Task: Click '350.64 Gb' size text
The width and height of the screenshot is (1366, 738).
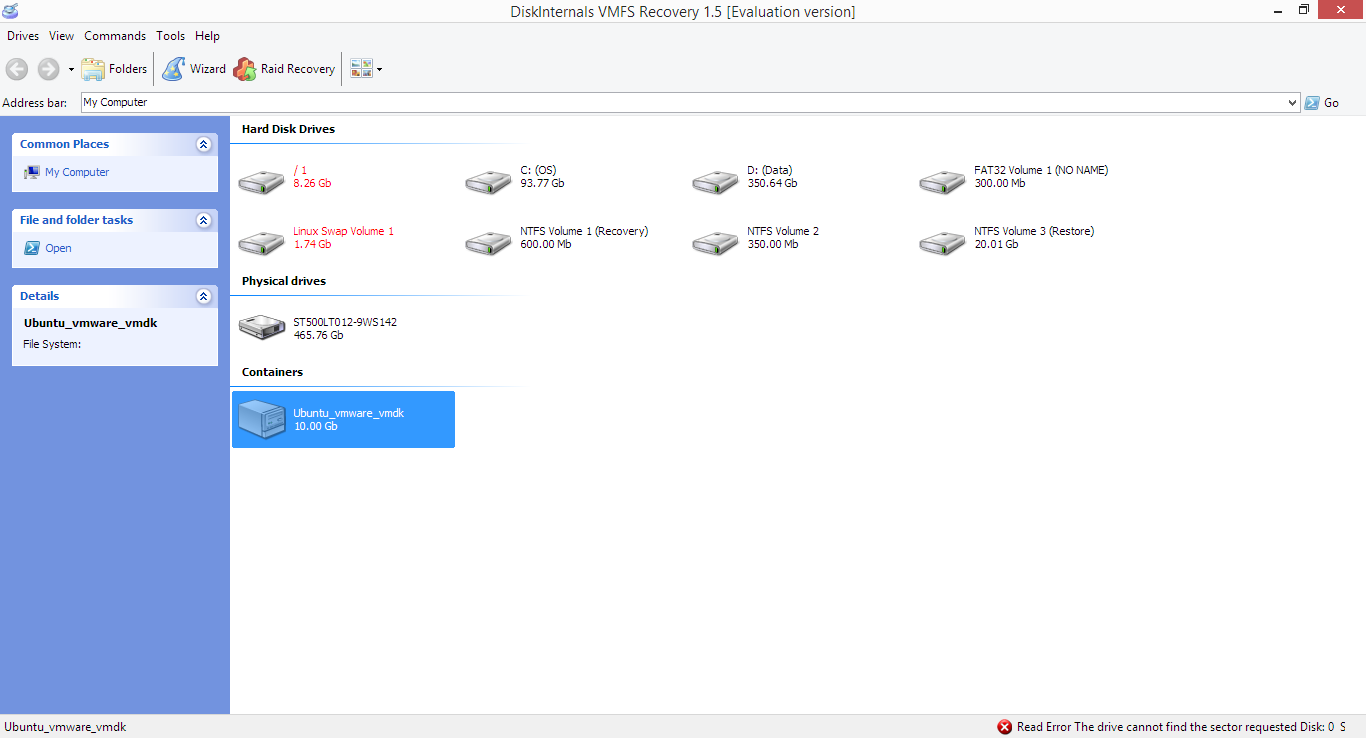Action: [x=772, y=184]
